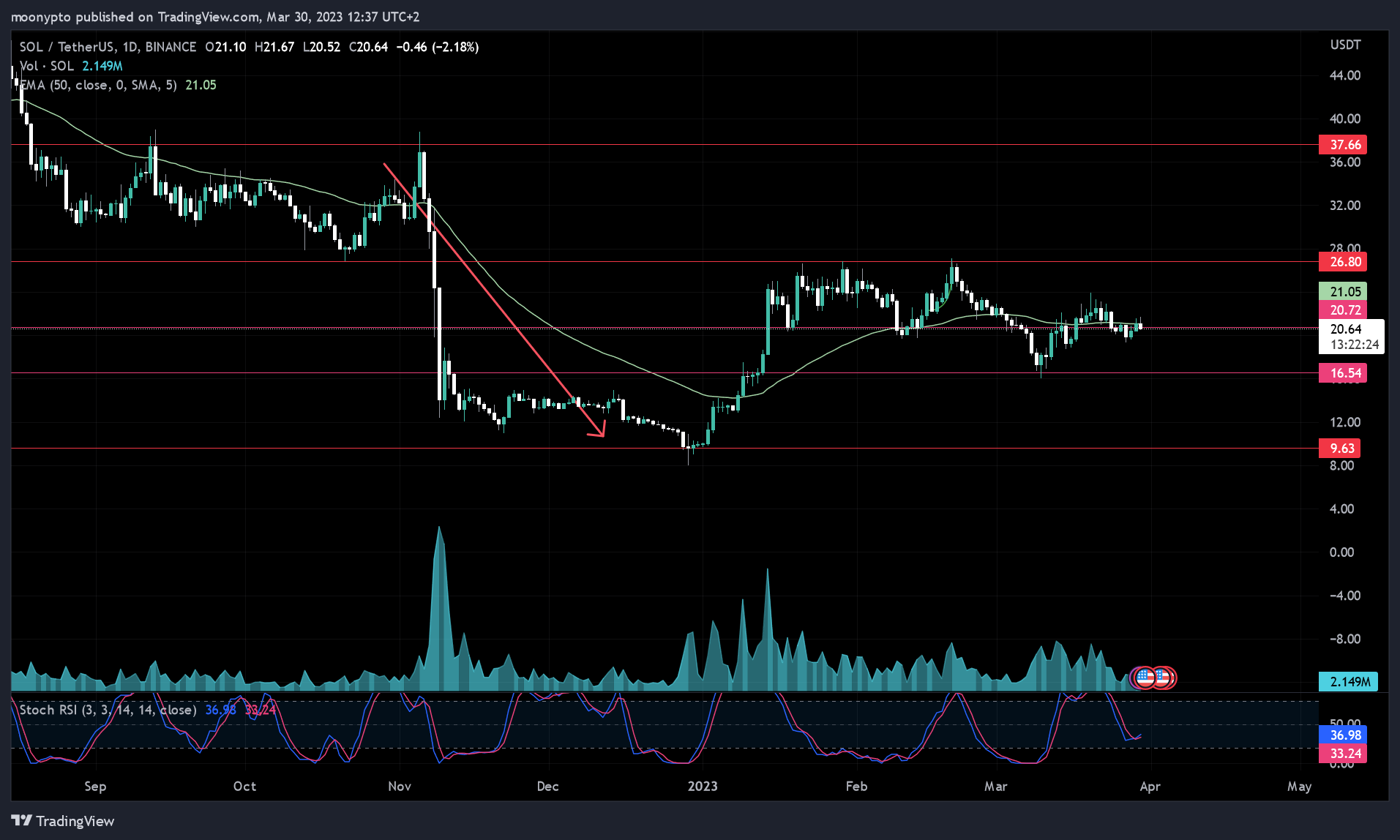Click the May label on the time axis

(x=1299, y=787)
